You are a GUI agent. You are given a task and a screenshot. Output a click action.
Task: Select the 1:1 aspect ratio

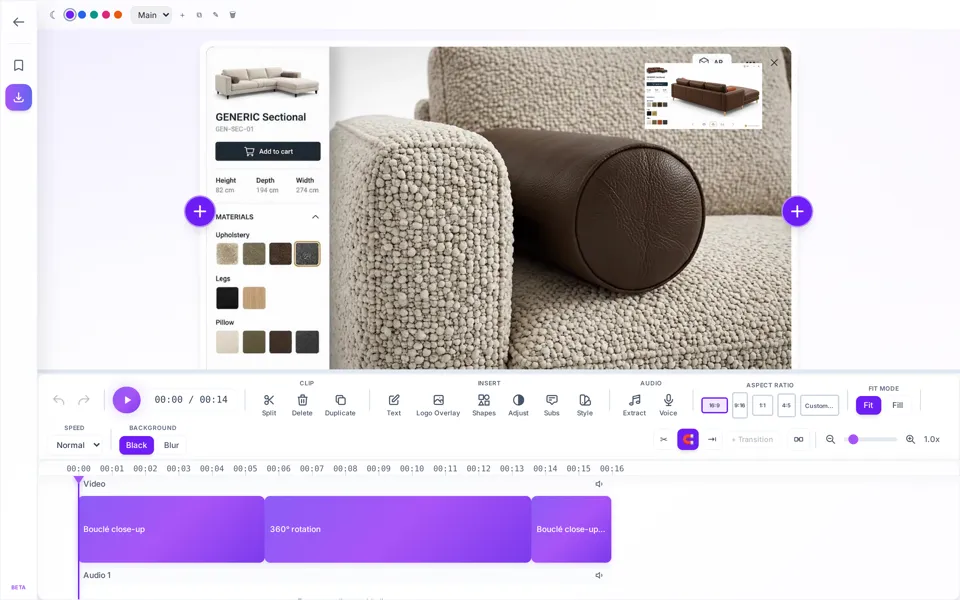click(762, 405)
